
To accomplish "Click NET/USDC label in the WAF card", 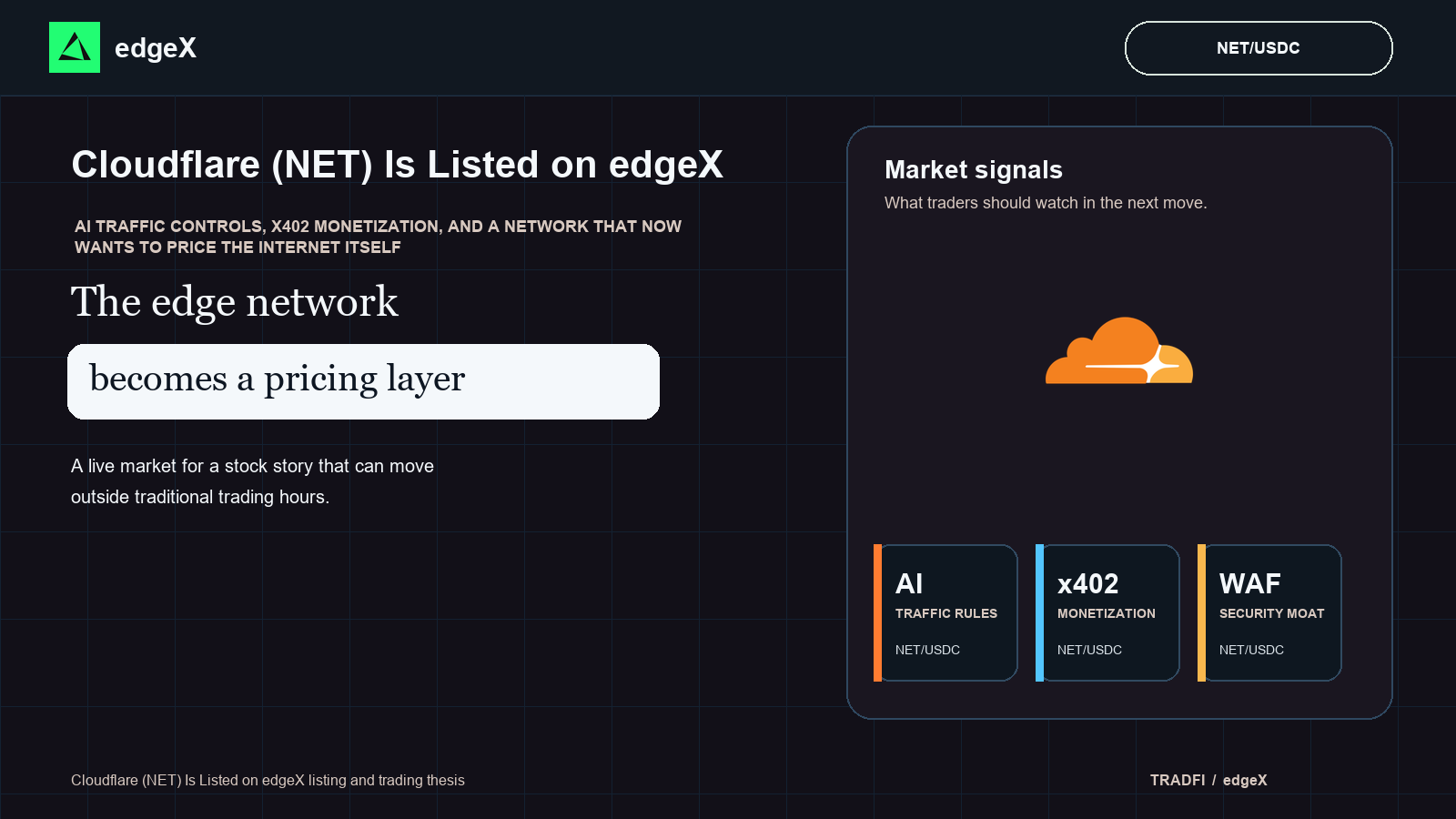I will click(x=1251, y=650).
